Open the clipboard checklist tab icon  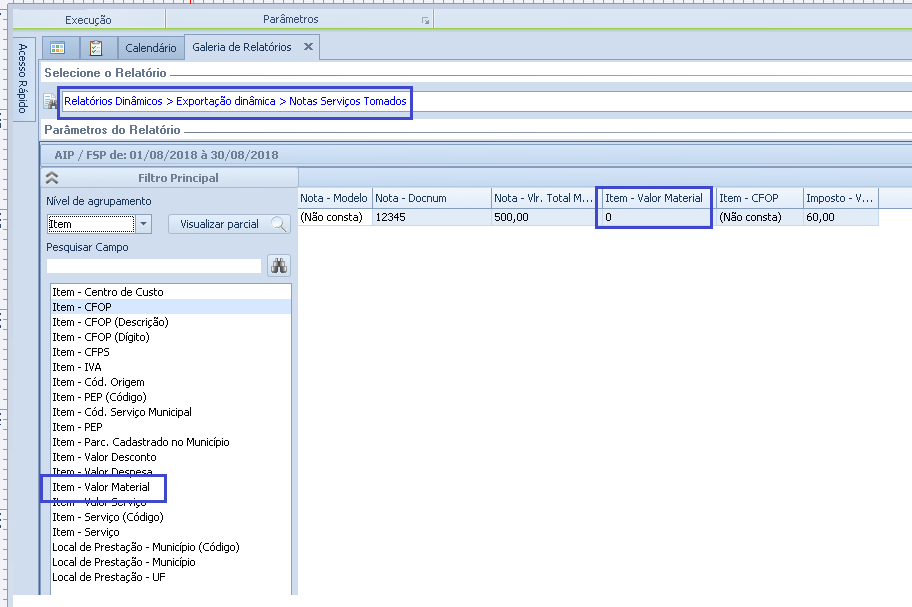pyautogui.click(x=96, y=48)
